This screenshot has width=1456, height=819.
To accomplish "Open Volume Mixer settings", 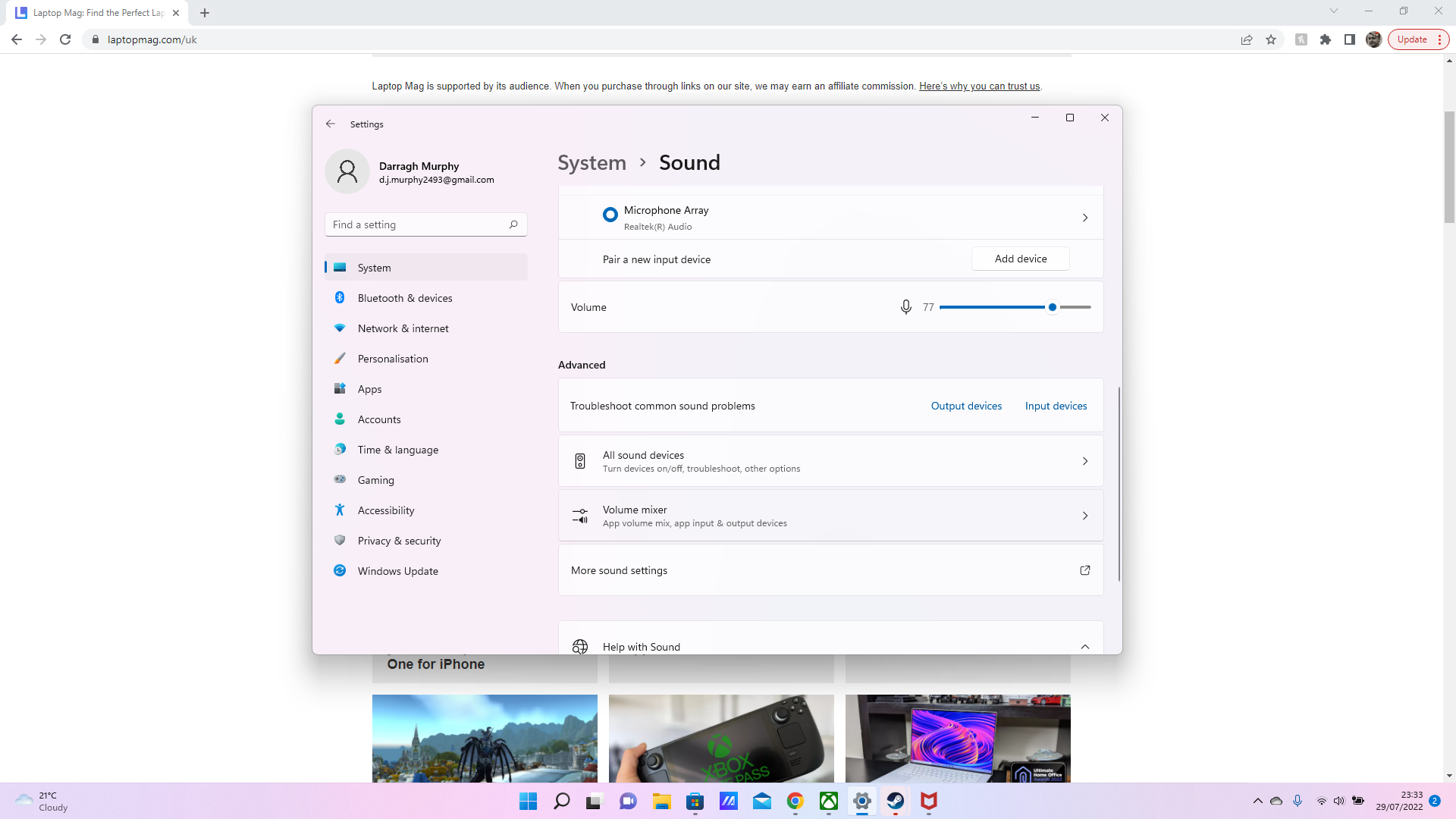I will pos(829,515).
